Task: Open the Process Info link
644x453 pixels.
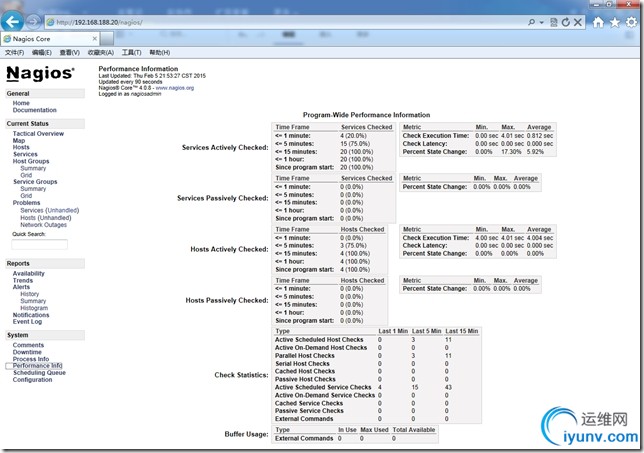Action: point(31,359)
